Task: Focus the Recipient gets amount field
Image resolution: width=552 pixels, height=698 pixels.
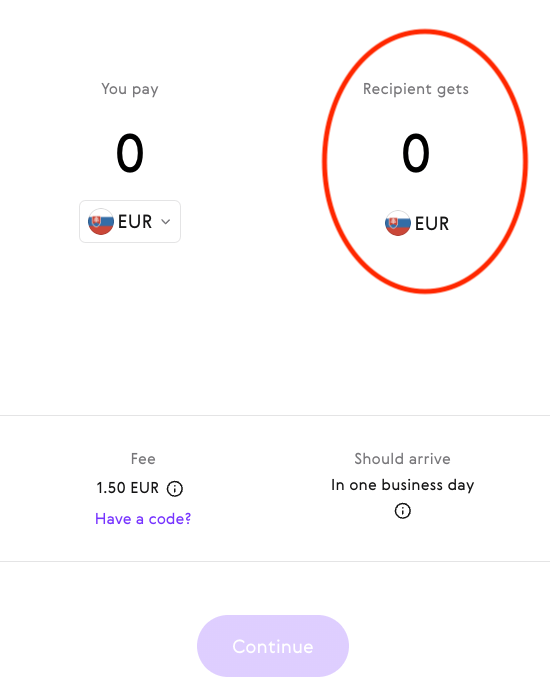Action: pos(416,154)
